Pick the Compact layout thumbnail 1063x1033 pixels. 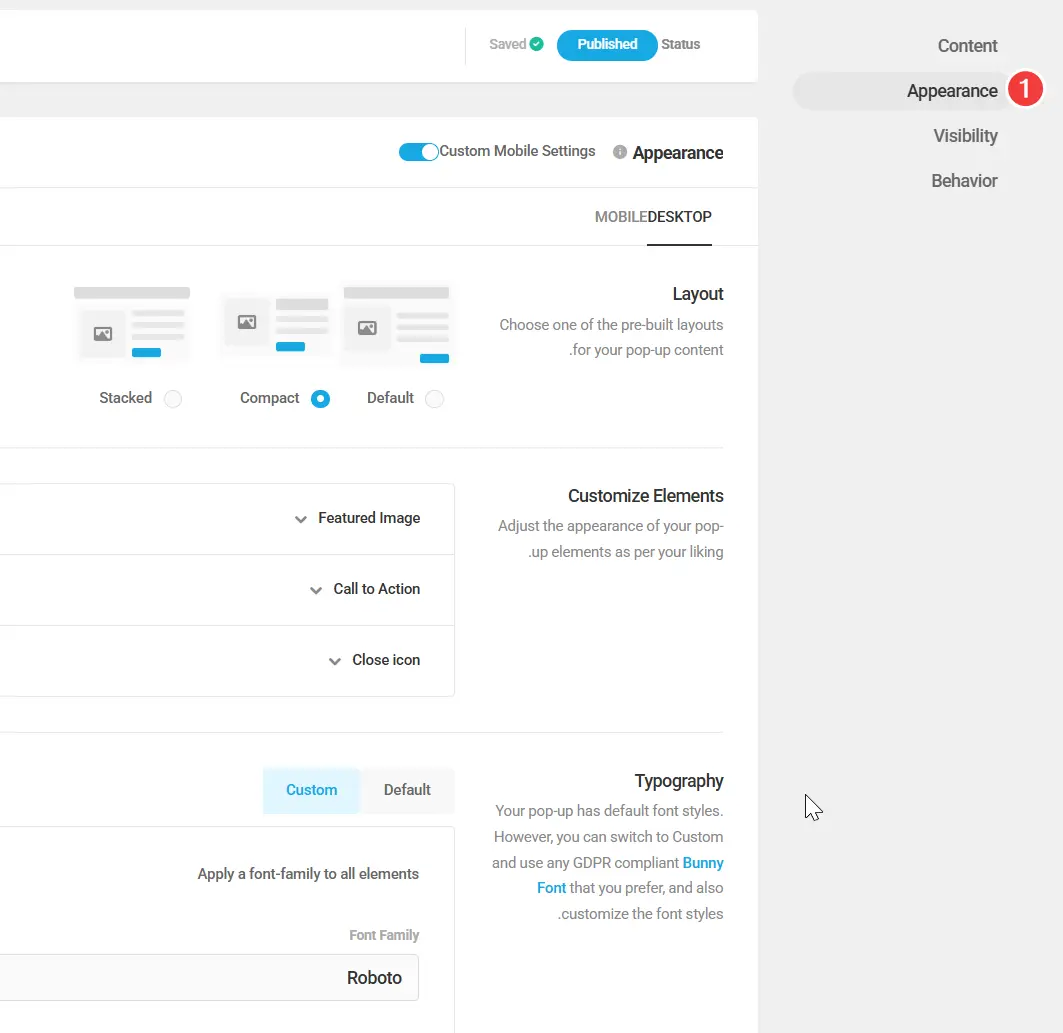(x=277, y=325)
